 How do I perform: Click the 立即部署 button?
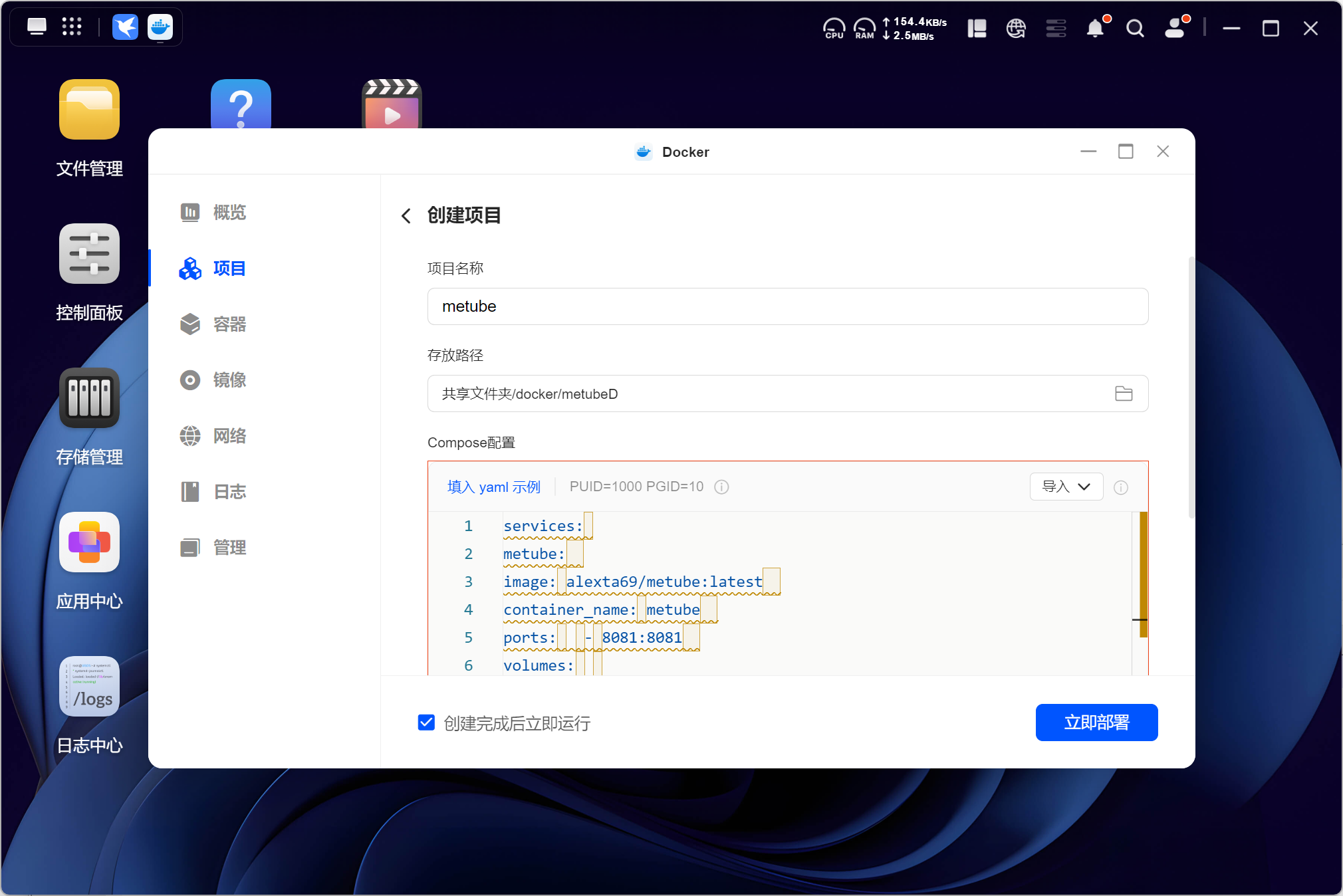tap(1096, 723)
